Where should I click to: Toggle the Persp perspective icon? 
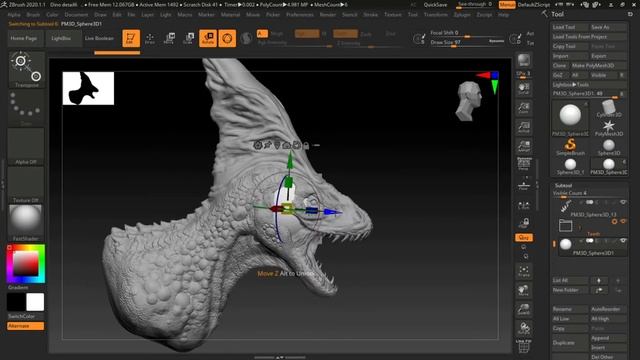524,164
